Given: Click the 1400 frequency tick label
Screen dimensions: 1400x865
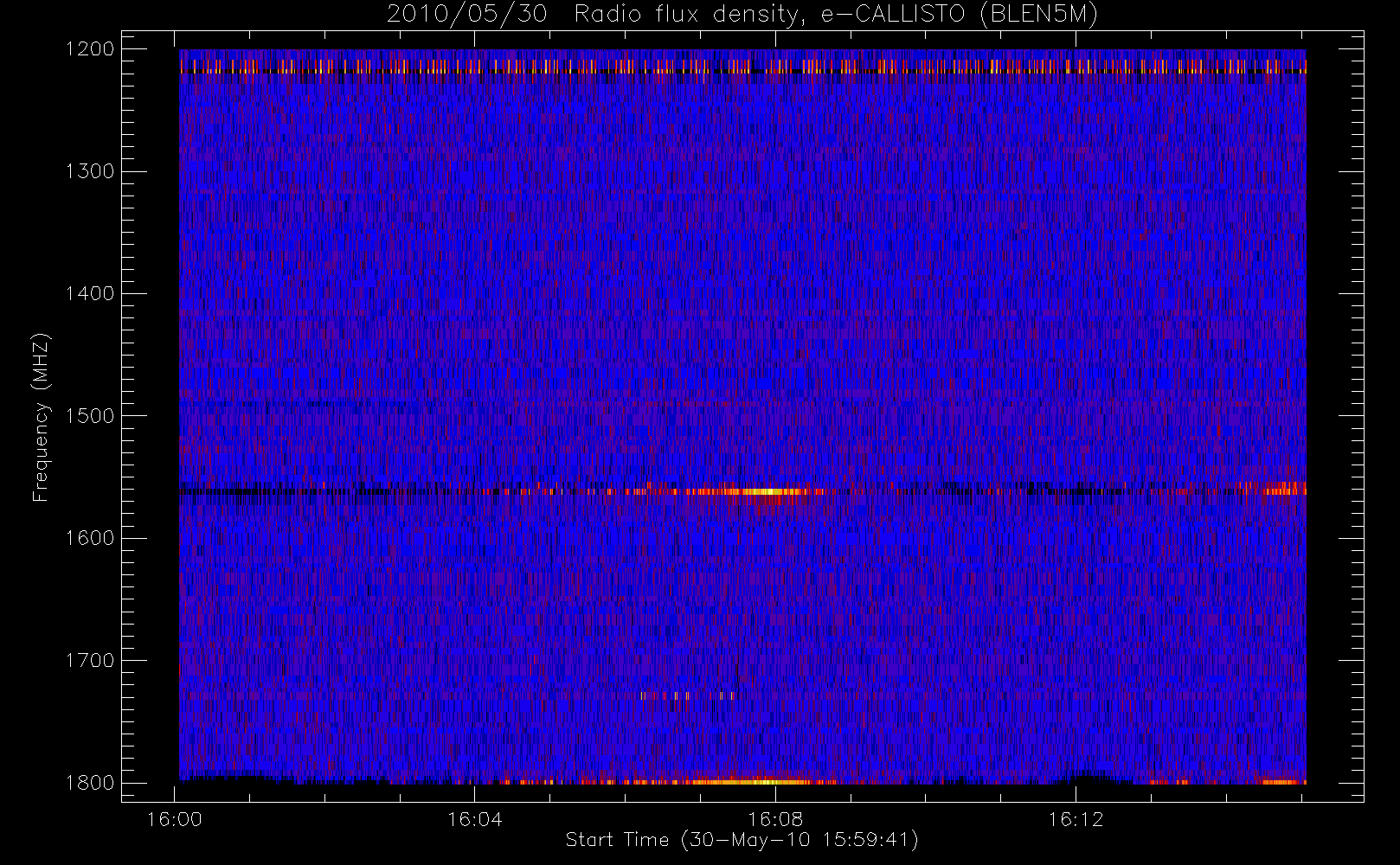Looking at the screenshot, I should [90, 294].
